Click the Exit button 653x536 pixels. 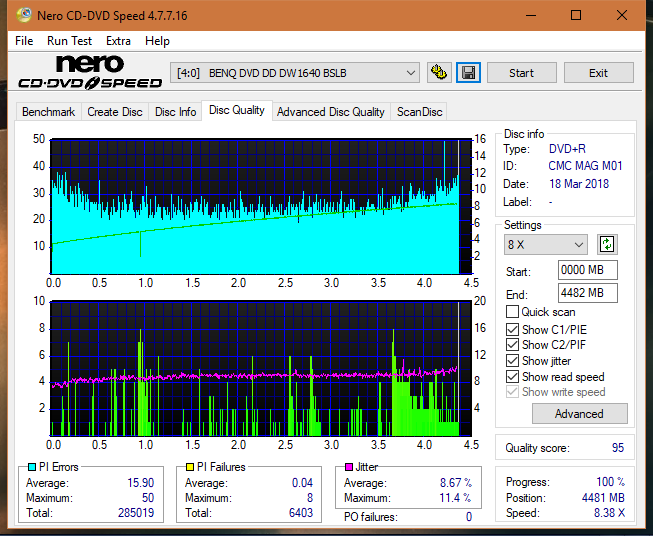[x=598, y=73]
